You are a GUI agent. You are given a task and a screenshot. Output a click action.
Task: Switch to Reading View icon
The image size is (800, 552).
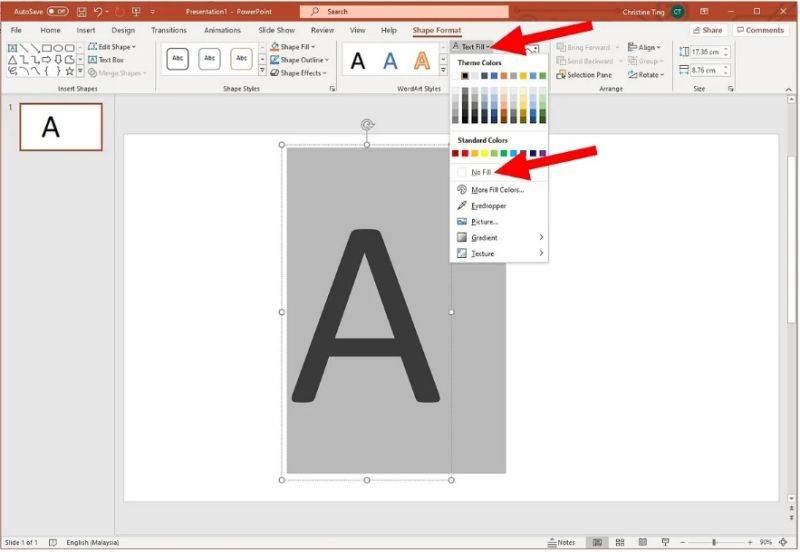coord(643,542)
